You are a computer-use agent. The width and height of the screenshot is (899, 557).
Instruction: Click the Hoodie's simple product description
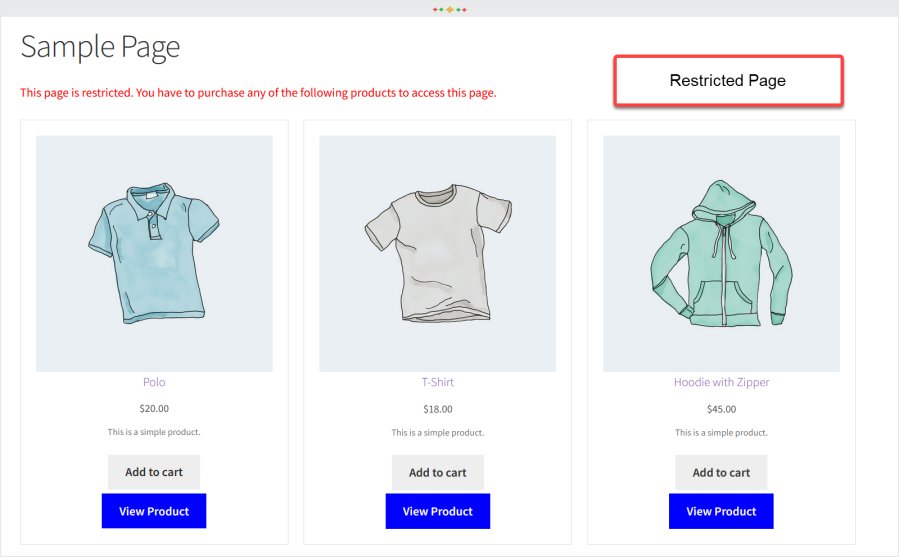(x=721, y=433)
